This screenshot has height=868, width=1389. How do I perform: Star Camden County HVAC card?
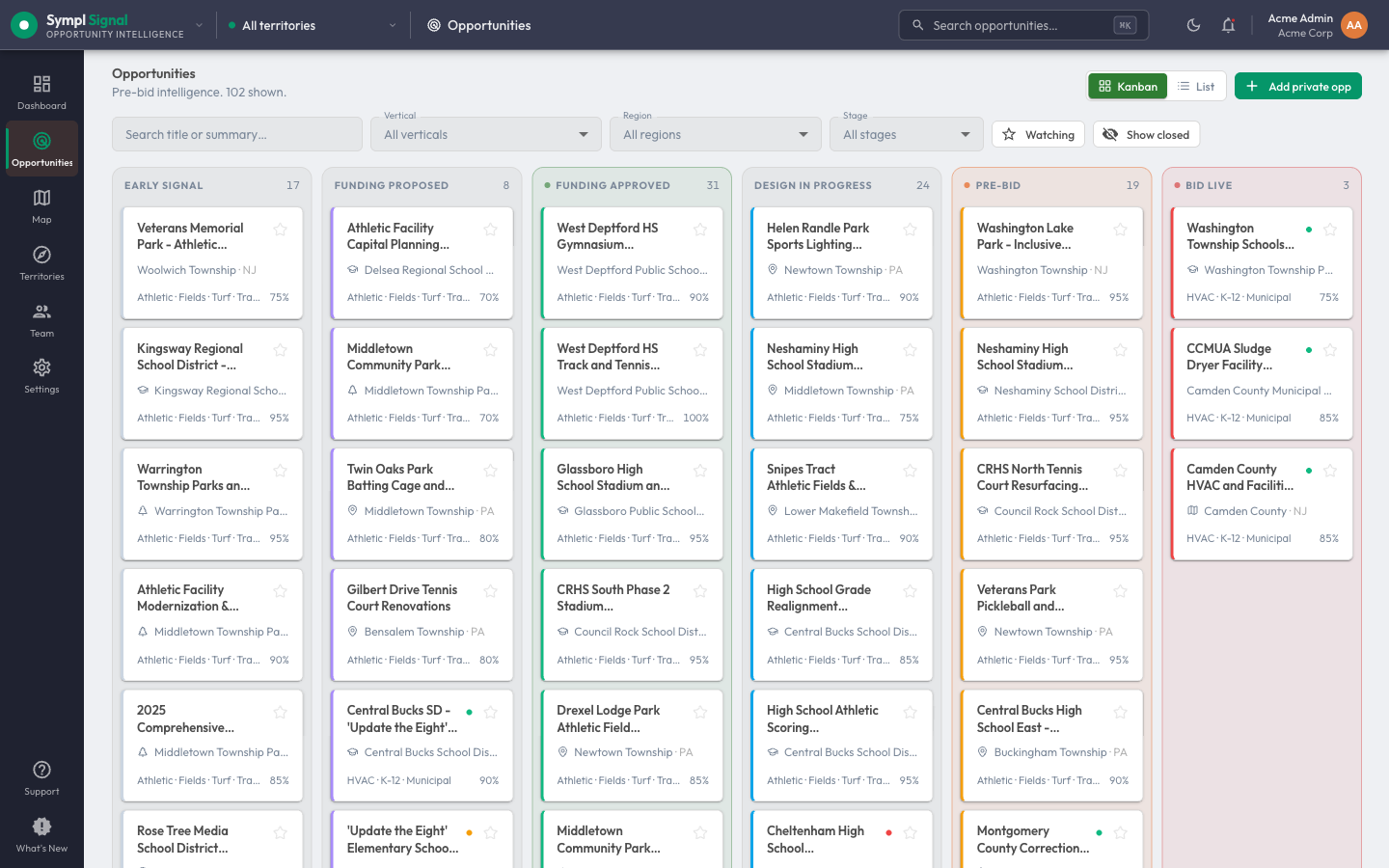(x=1330, y=471)
